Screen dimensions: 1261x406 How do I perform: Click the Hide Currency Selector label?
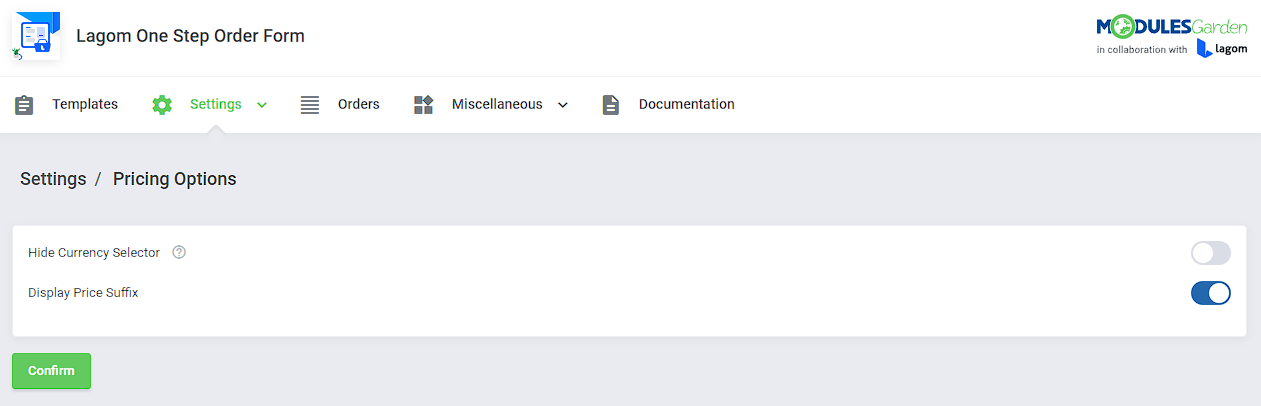pyautogui.click(x=94, y=253)
